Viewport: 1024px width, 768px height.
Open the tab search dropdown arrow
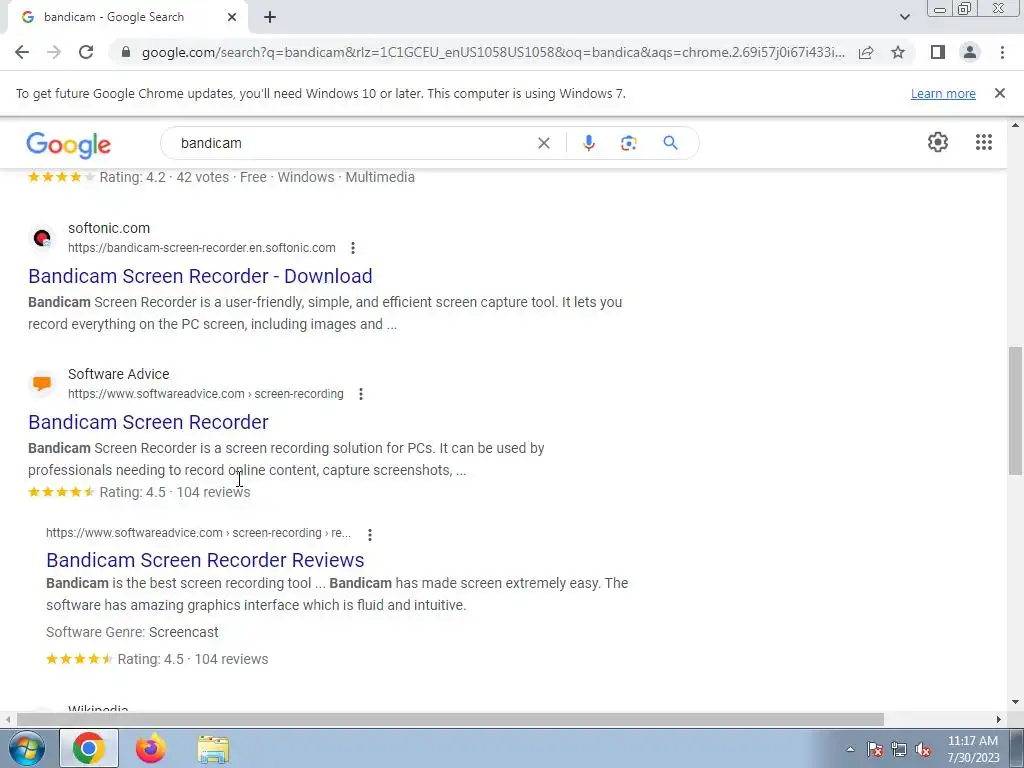(904, 17)
